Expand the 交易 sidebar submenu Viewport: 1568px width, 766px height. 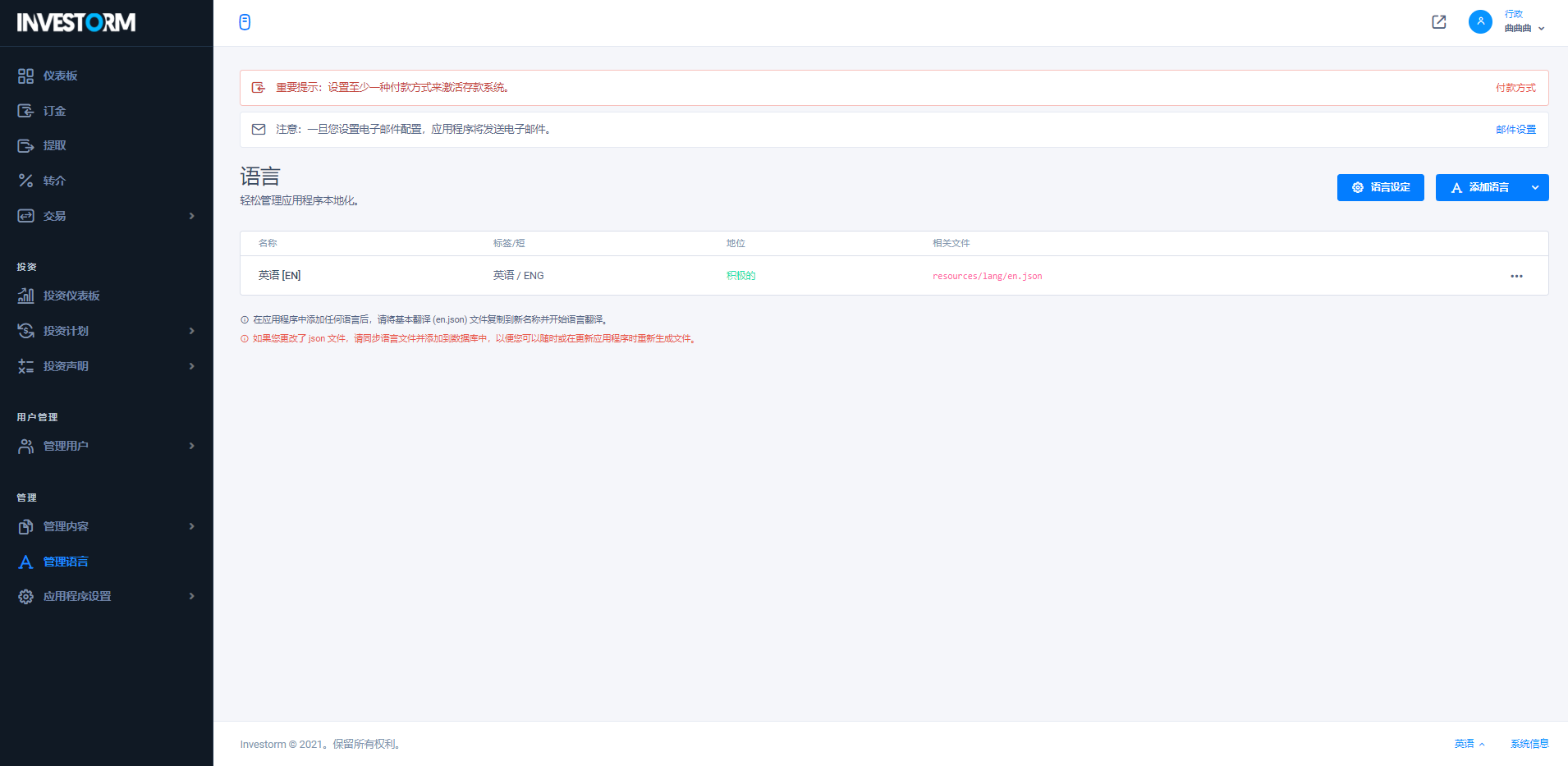(191, 216)
